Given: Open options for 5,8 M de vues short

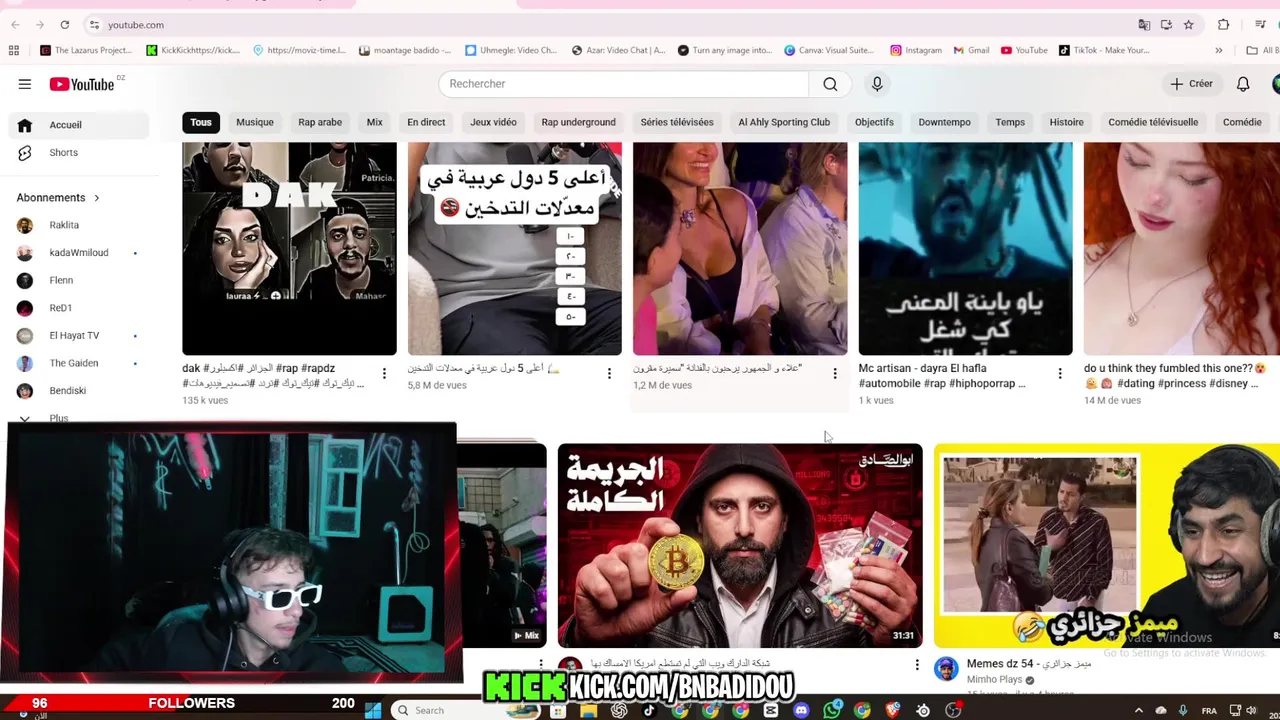Looking at the screenshot, I should 609,374.
